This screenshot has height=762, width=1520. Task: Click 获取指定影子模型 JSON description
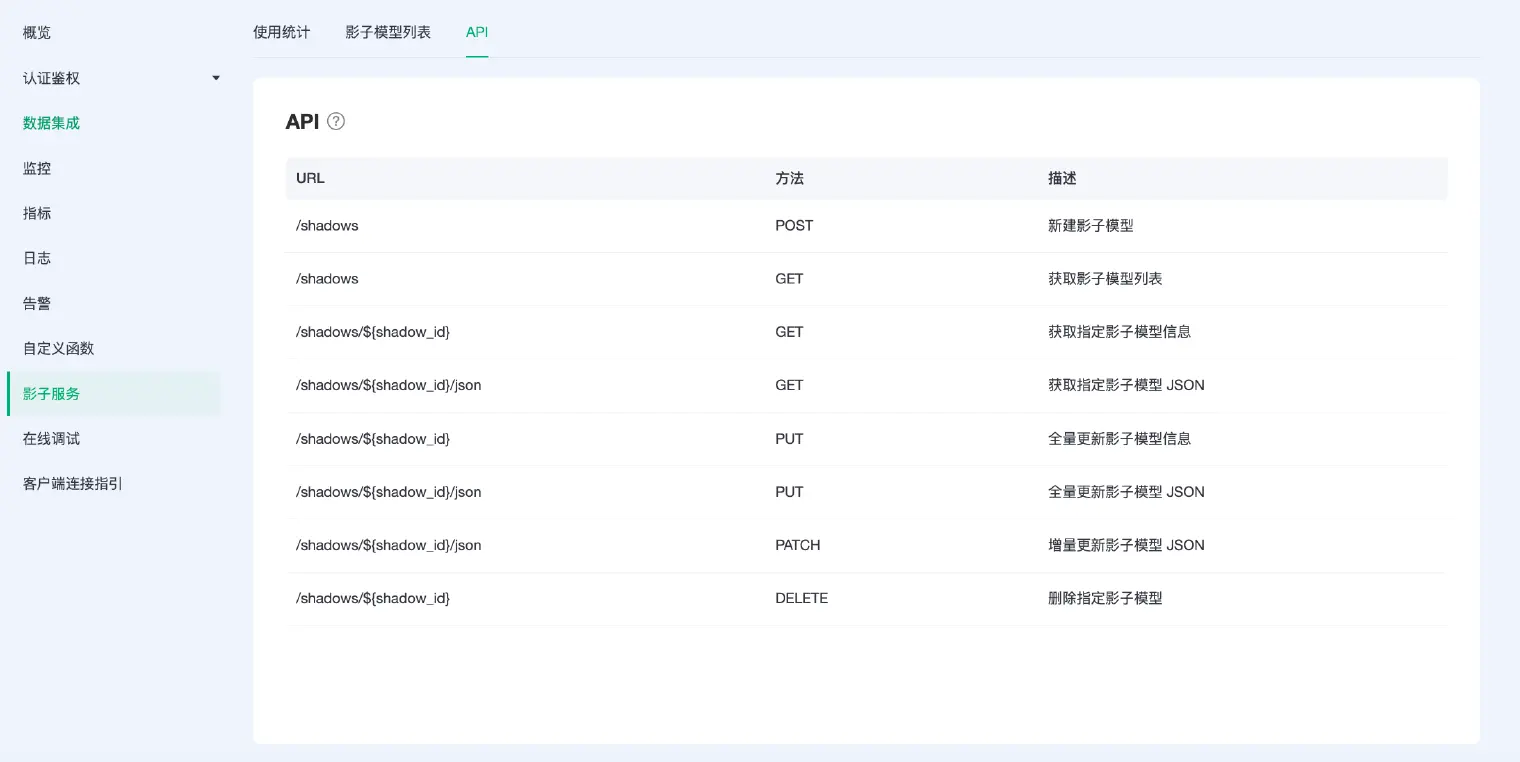tap(1126, 385)
